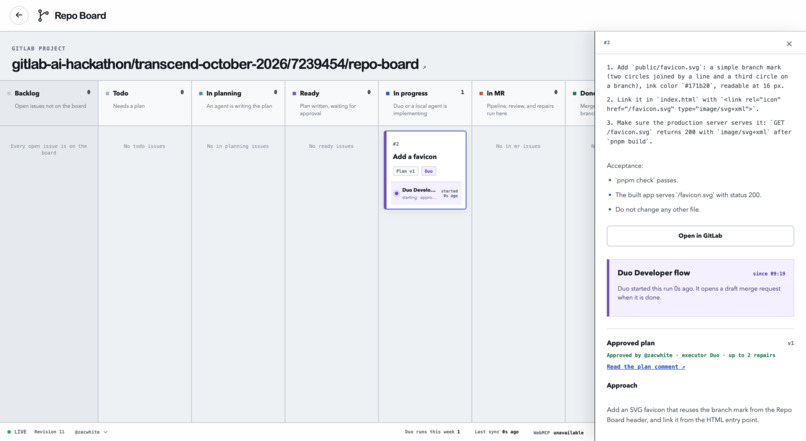This screenshot has width=806, height=441.
Task: Click the 'Approved plan' heading
Action: pos(631,343)
